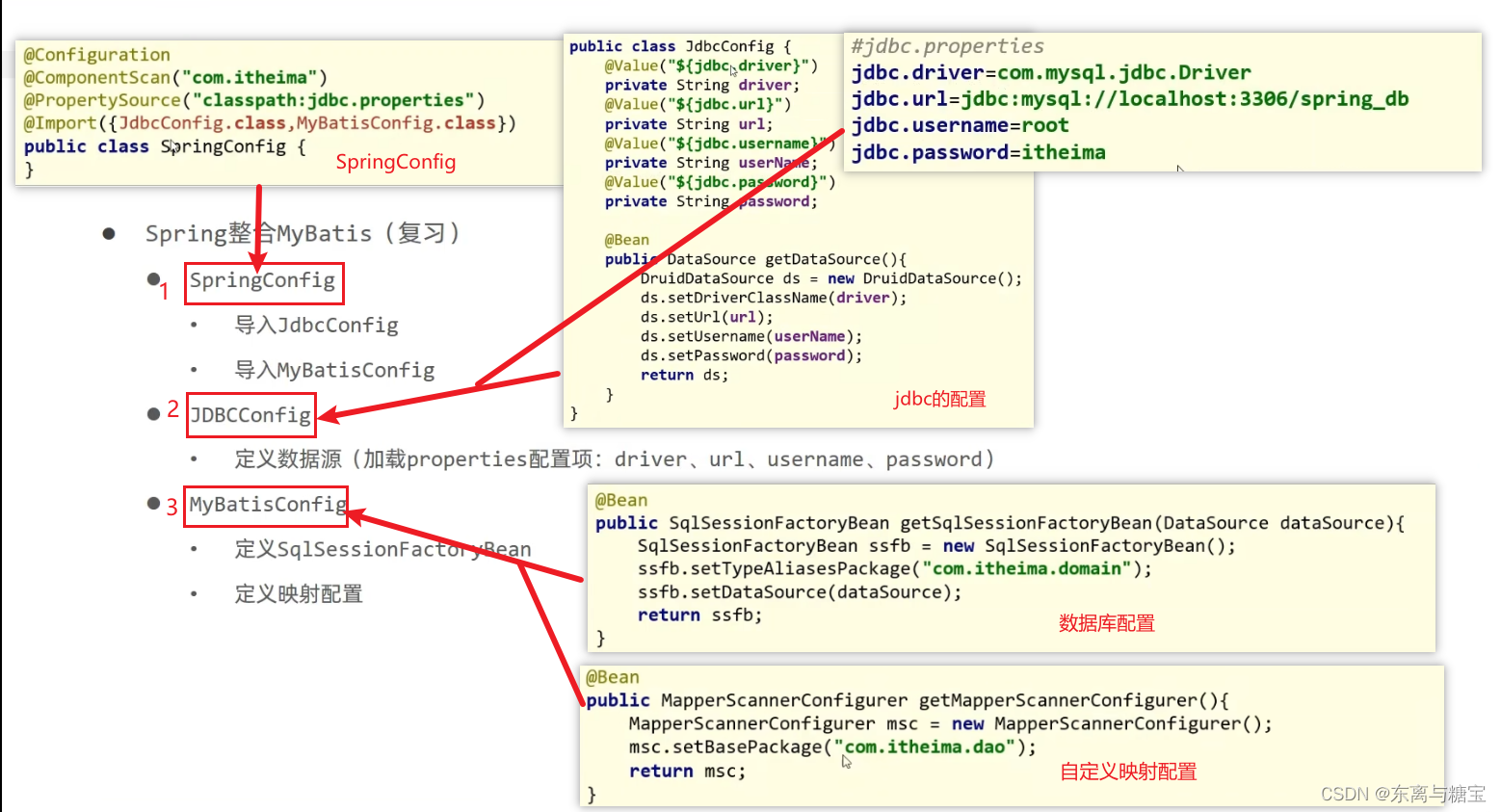Viewport: 1501px width, 812px height.
Task: Select the 'JDBCConfig' bullet item
Action: point(250,415)
